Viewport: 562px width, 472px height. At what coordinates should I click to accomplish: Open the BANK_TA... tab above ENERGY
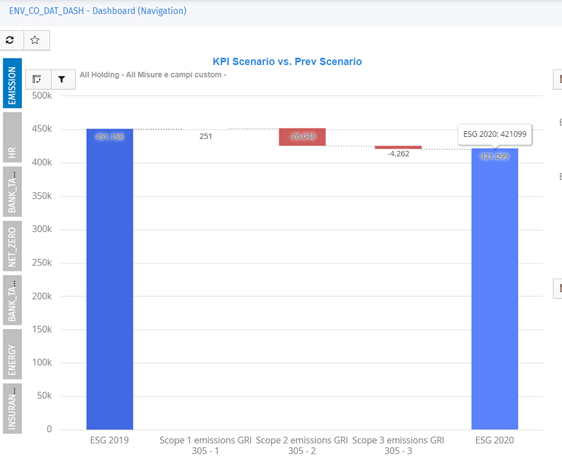coord(12,300)
